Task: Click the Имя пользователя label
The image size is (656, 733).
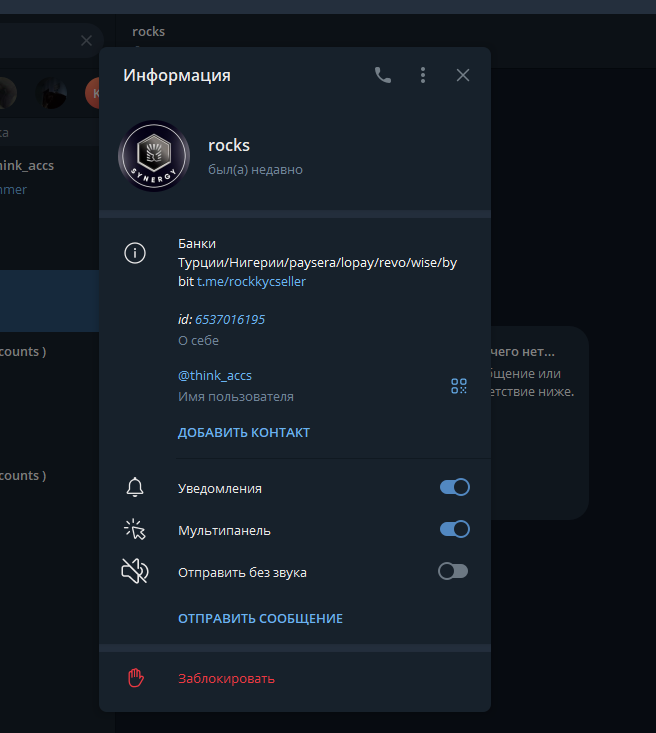Action: coord(236,396)
